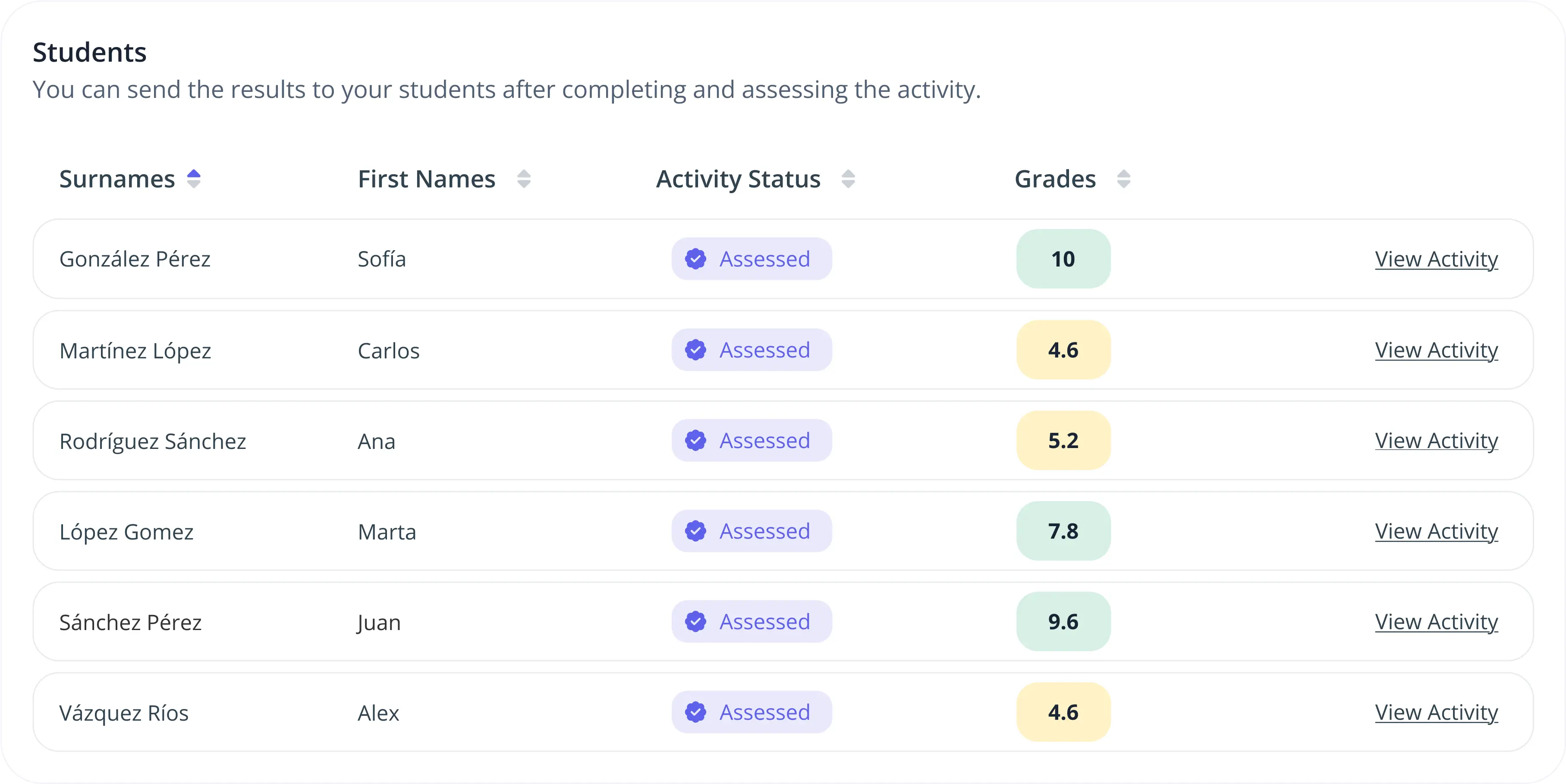Sort students by Grades arrow icon

click(1123, 179)
